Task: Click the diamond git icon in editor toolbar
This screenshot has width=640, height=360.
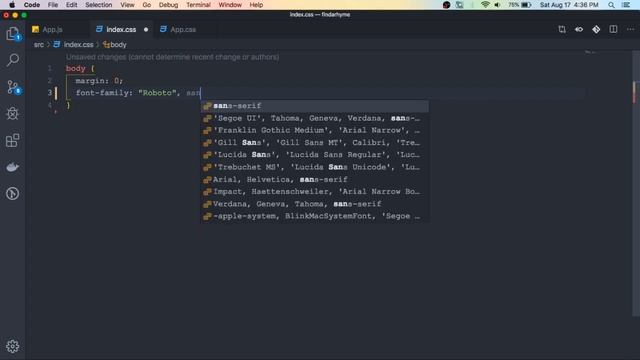Action: [596, 29]
